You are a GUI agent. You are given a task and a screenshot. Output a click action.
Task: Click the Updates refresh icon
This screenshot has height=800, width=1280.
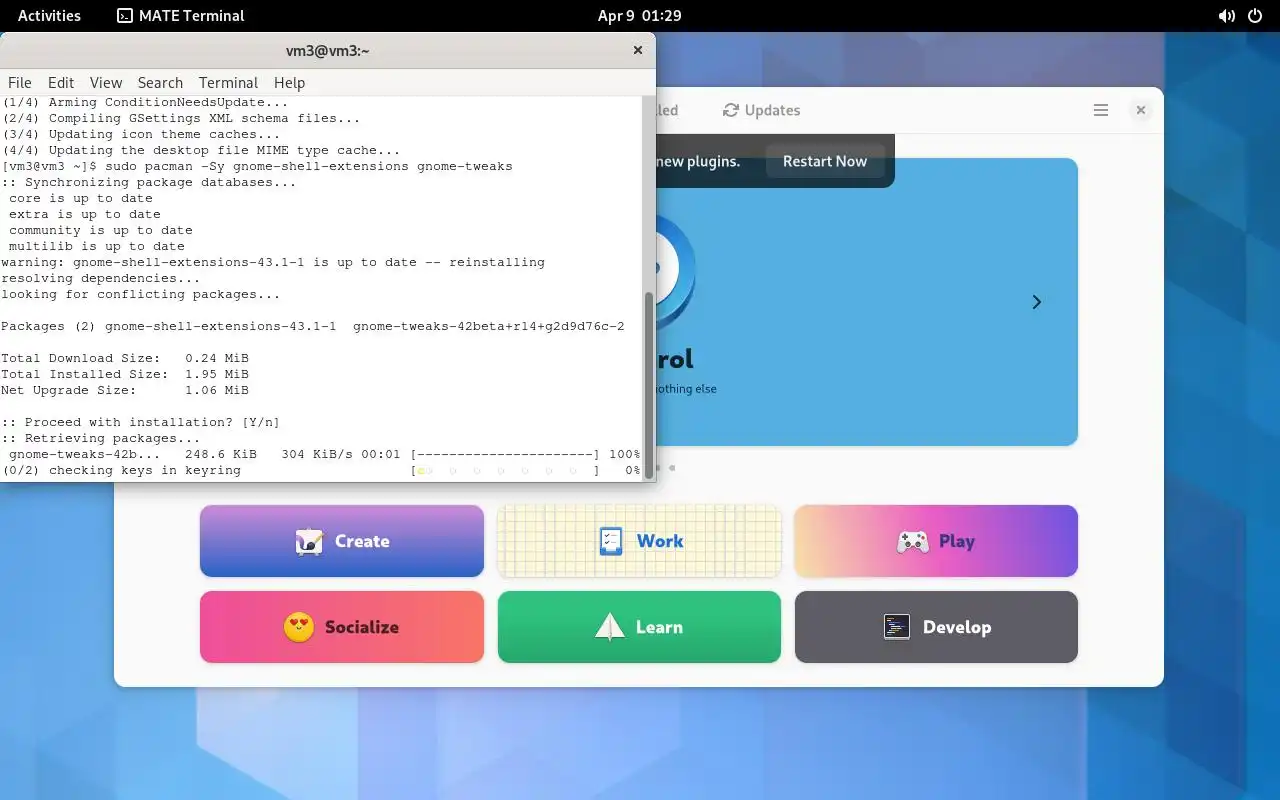point(731,110)
